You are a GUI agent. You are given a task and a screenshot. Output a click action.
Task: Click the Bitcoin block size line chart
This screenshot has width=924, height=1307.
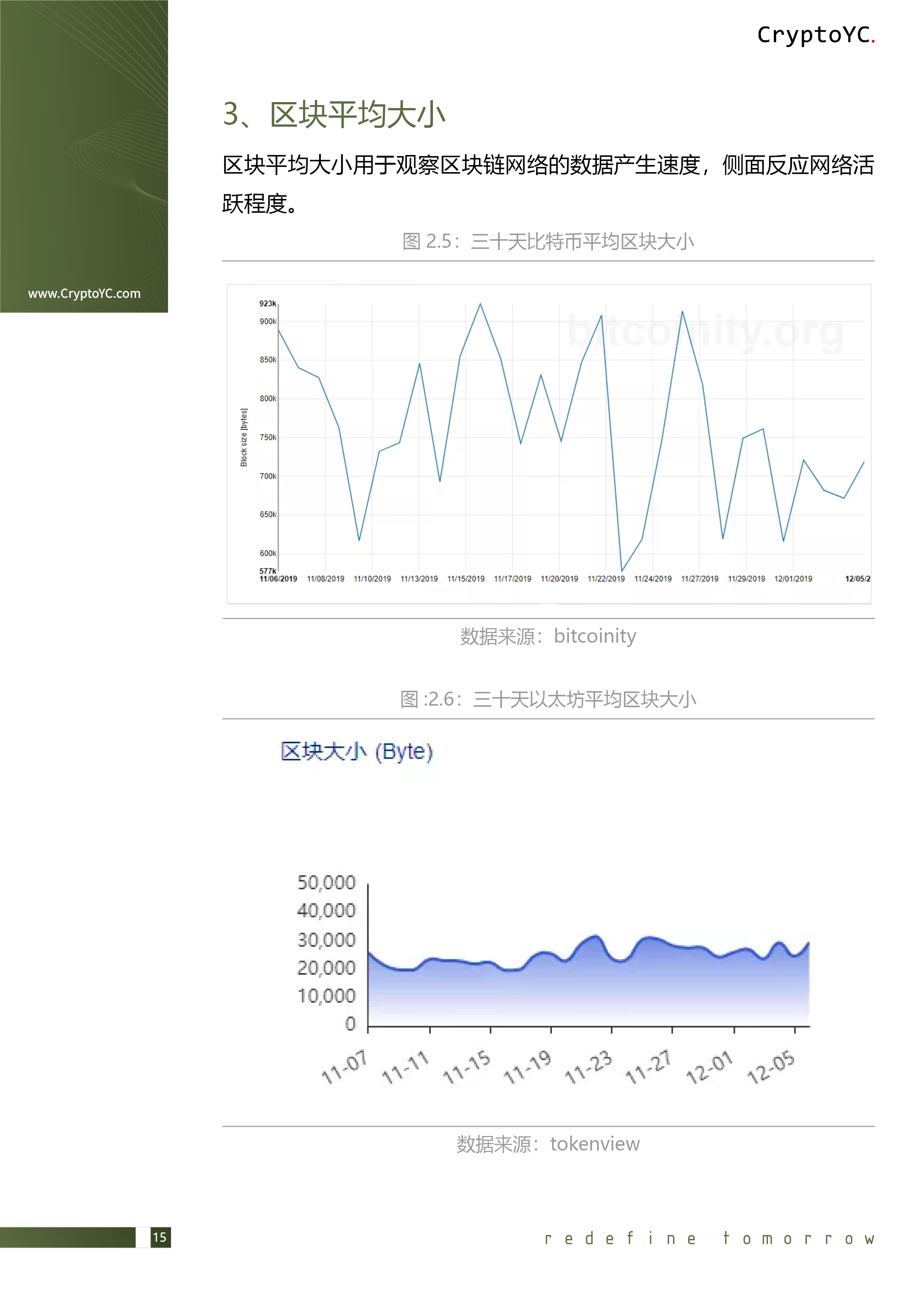(x=549, y=443)
